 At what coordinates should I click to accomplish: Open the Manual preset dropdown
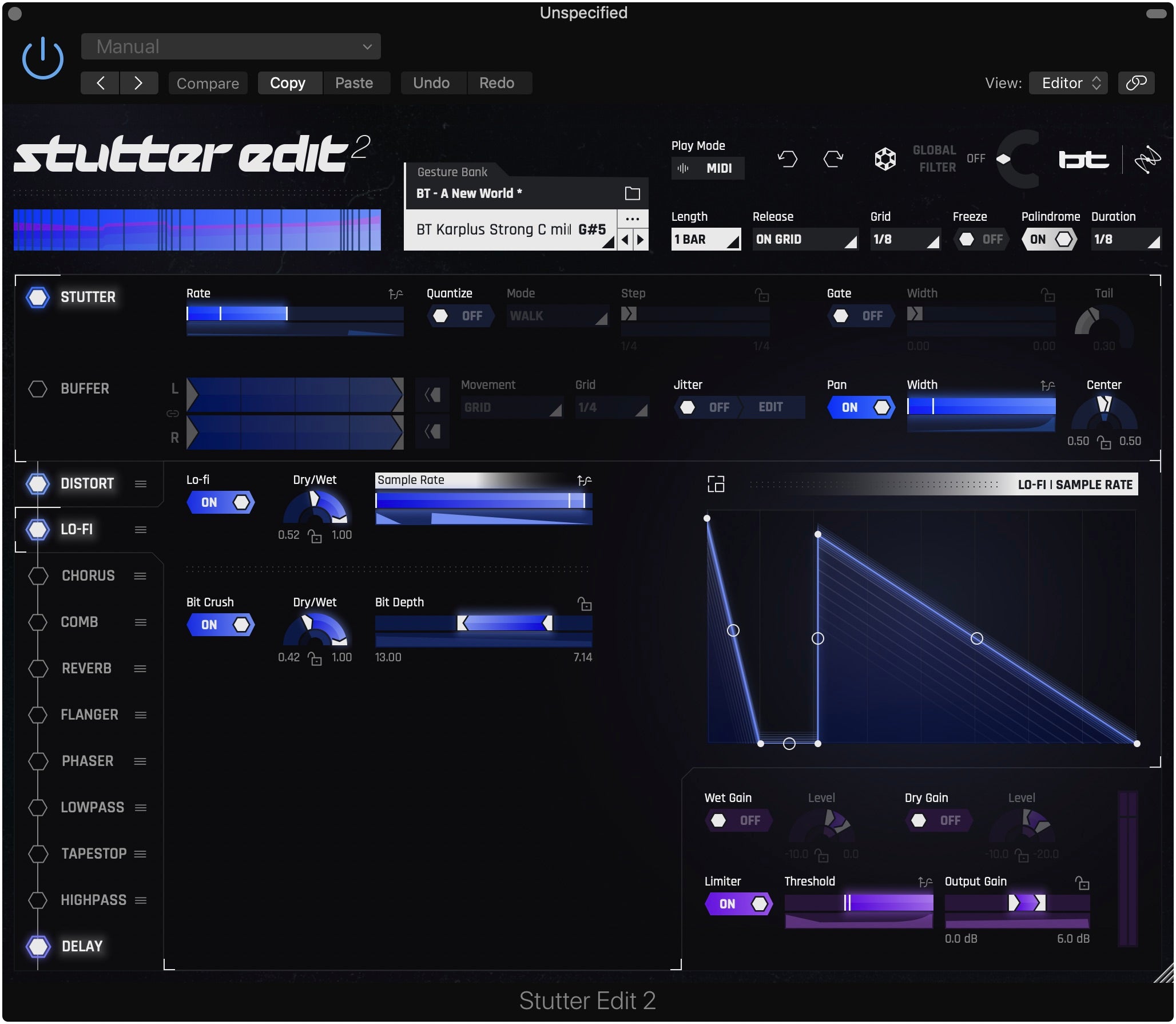tap(231, 46)
